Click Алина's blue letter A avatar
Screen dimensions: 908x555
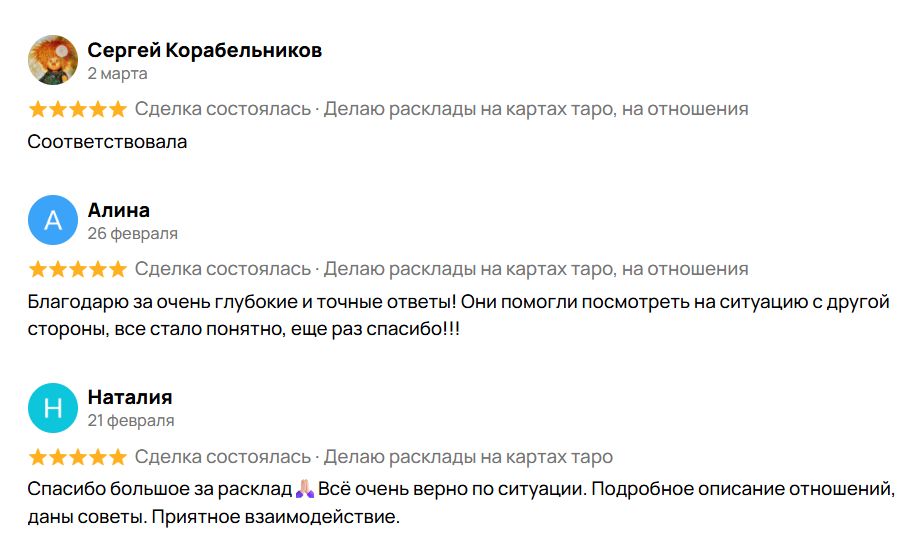pos(53,220)
